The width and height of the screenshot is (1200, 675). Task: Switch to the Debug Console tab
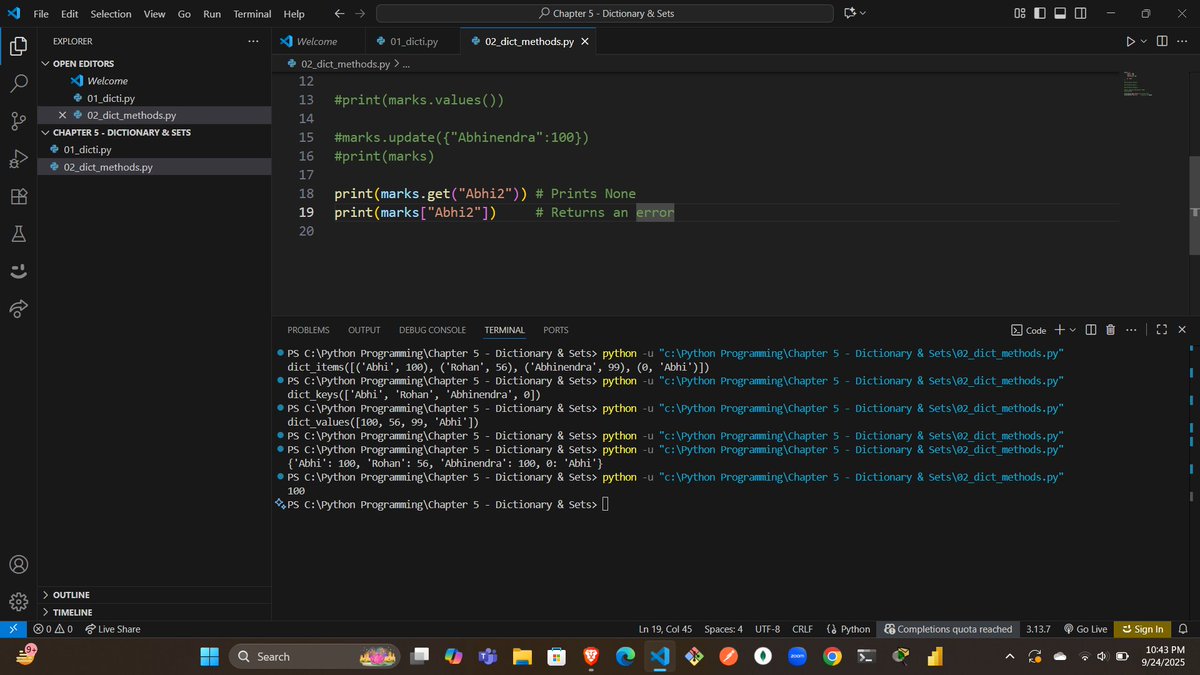(432, 330)
